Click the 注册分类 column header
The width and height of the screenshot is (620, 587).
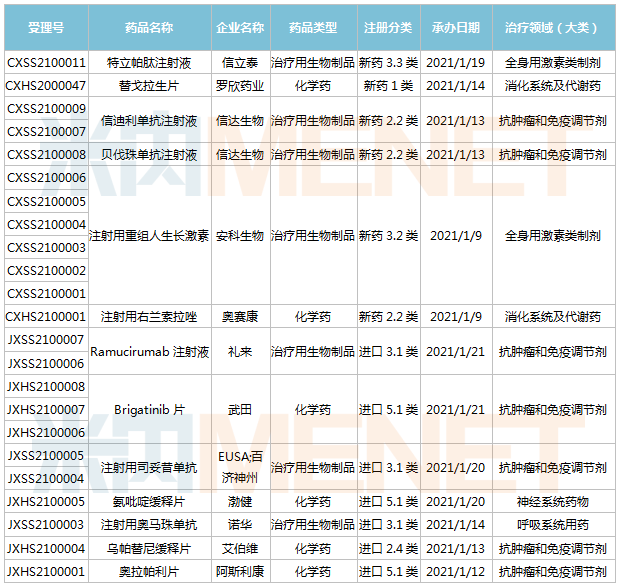point(388,28)
